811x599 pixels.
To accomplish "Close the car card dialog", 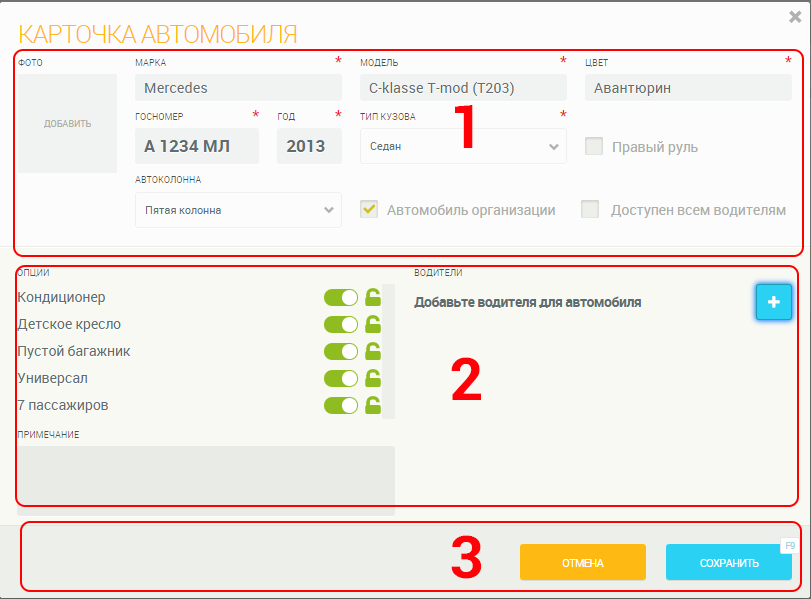I will tap(795, 16).
